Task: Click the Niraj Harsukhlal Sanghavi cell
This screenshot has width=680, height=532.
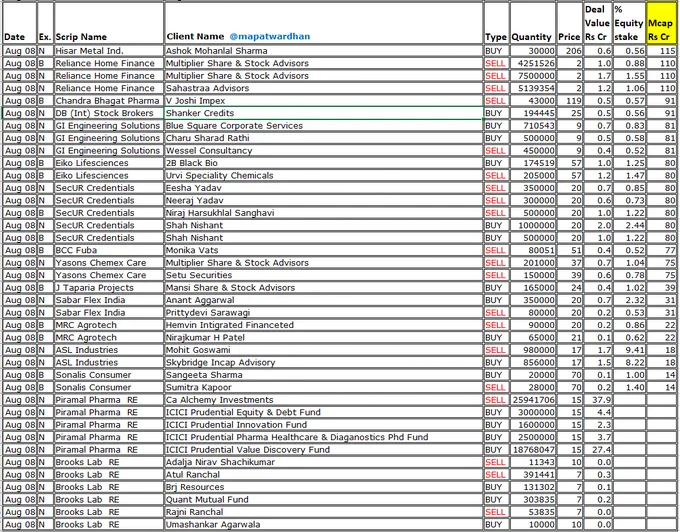Action: (x=324, y=213)
